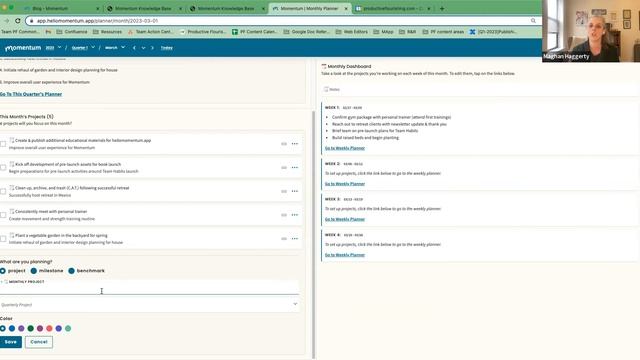Open more options for 'Kick off development' project
Screen dimensions: 640x360
coord(295,167)
